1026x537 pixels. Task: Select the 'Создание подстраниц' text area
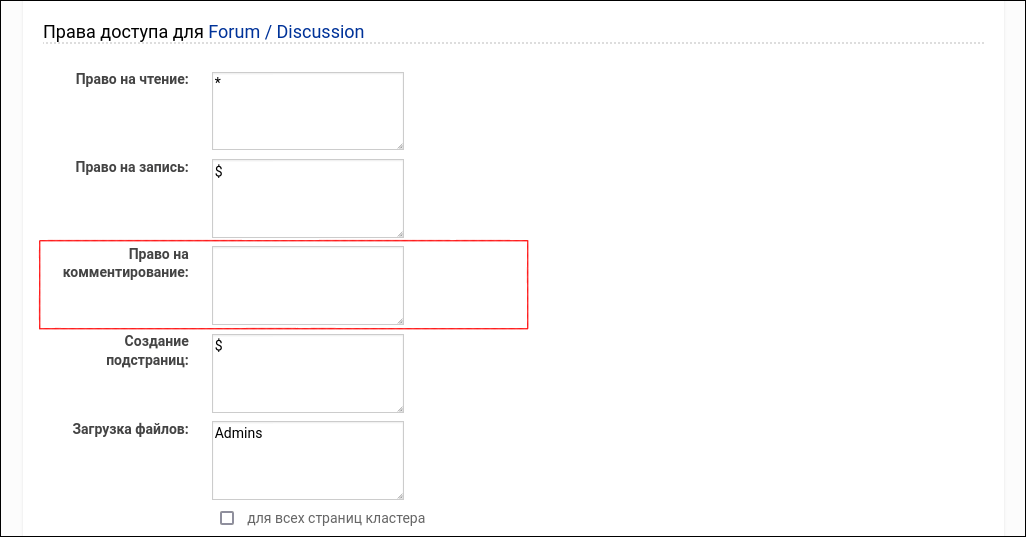coord(307,373)
